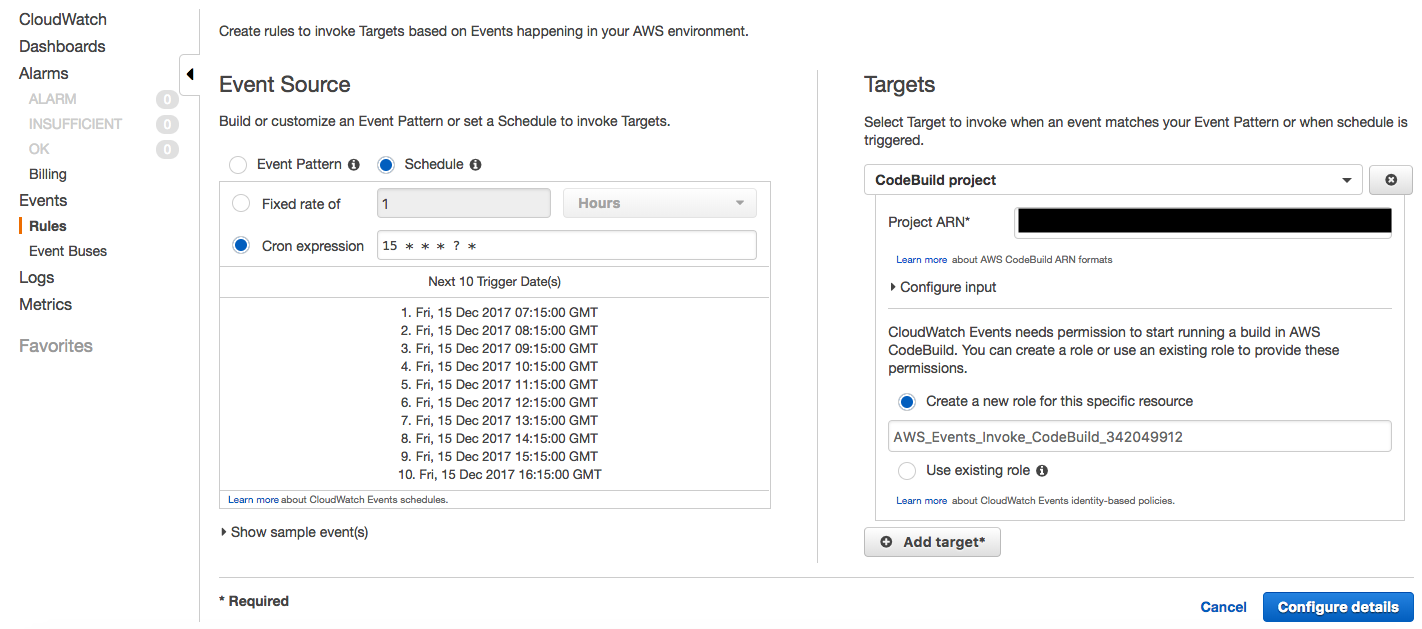The image size is (1422, 629).
Task: Collapse the left navigation sidebar
Action: pyautogui.click(x=190, y=73)
